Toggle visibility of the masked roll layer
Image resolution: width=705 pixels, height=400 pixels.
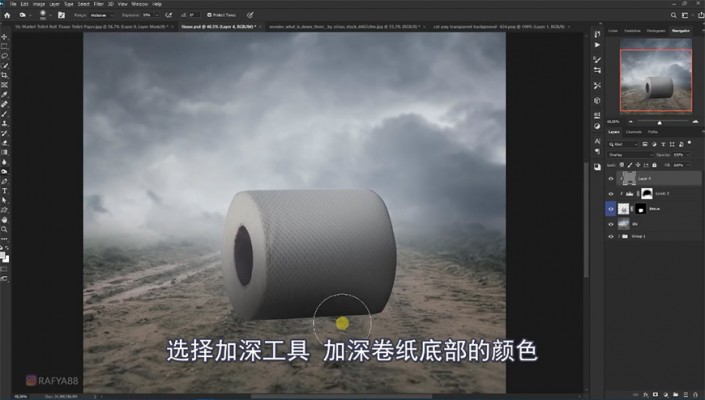tap(611, 209)
